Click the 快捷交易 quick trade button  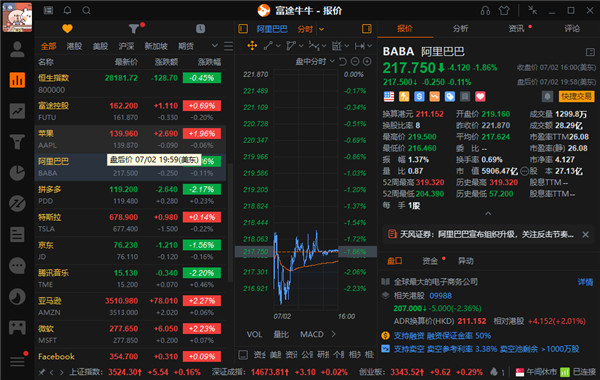tap(577, 96)
